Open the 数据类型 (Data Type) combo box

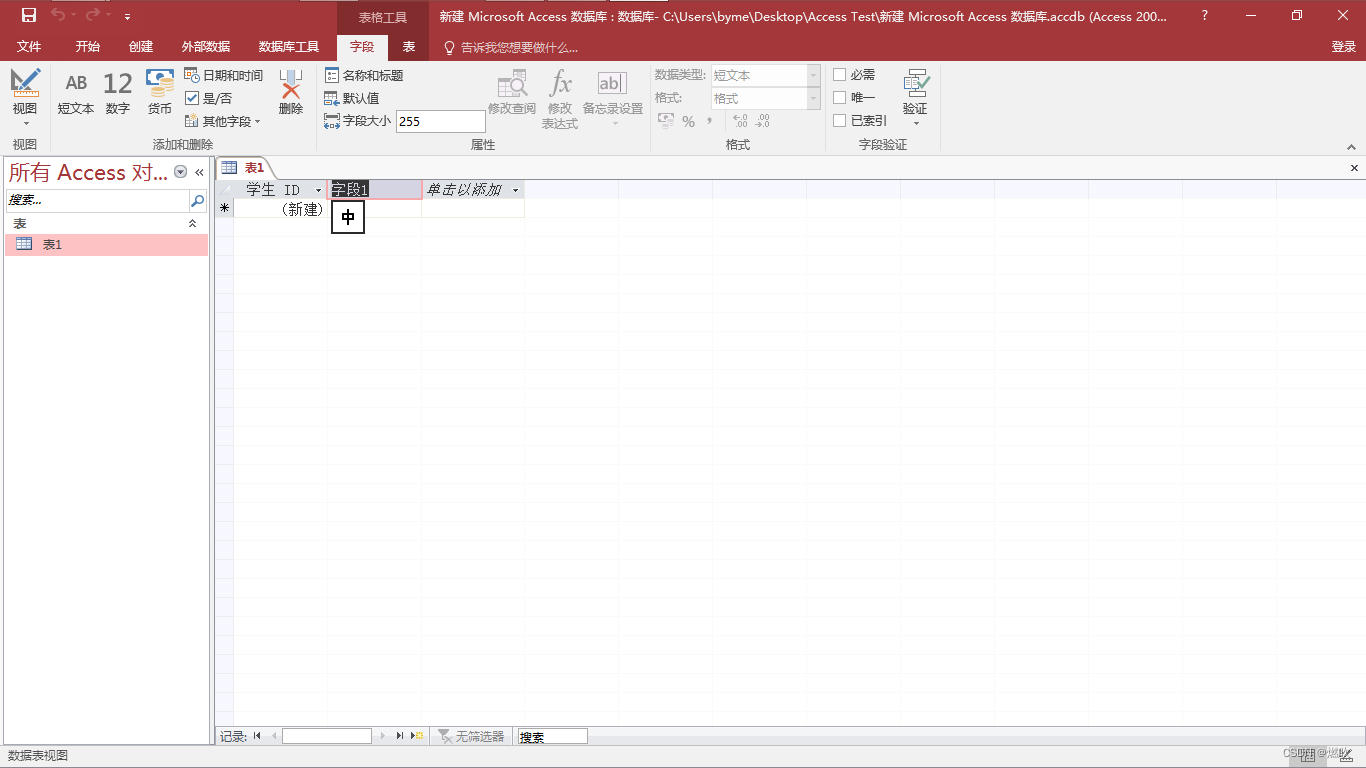[x=765, y=75]
